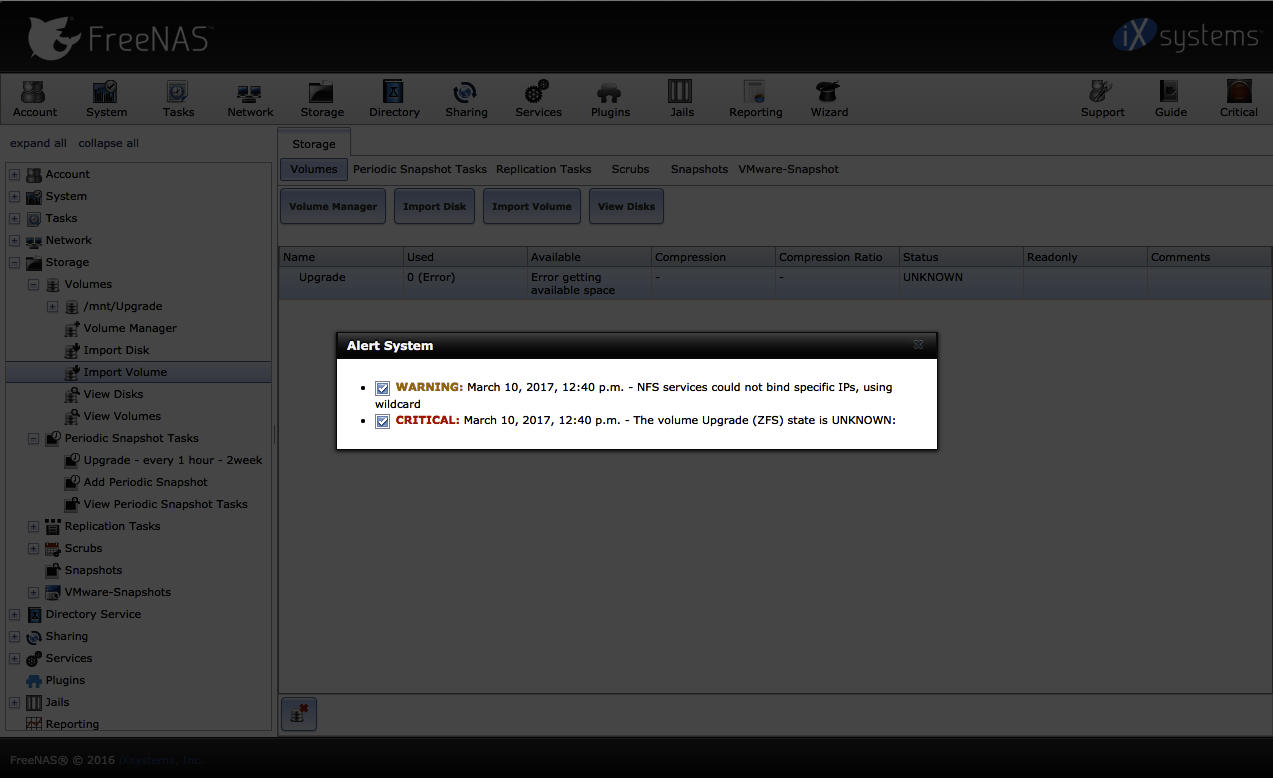Expand the VMware-Snapshots tree node
Image resolution: width=1273 pixels, height=778 pixels.
tap(33, 592)
